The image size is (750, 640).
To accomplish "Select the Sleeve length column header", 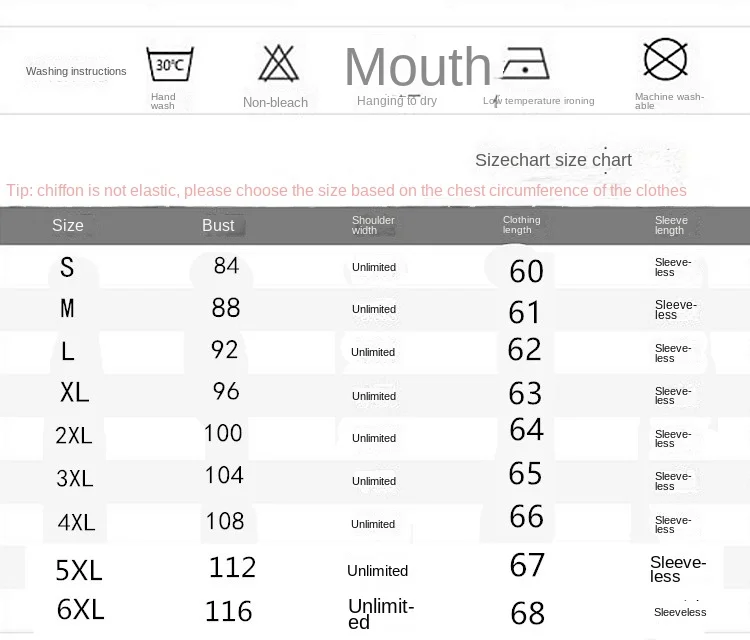I will point(671,225).
